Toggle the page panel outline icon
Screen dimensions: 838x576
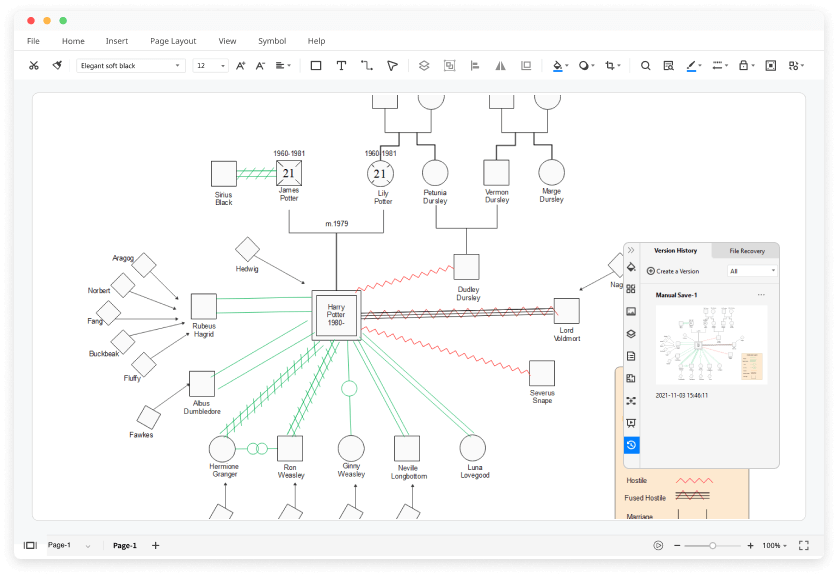30,545
